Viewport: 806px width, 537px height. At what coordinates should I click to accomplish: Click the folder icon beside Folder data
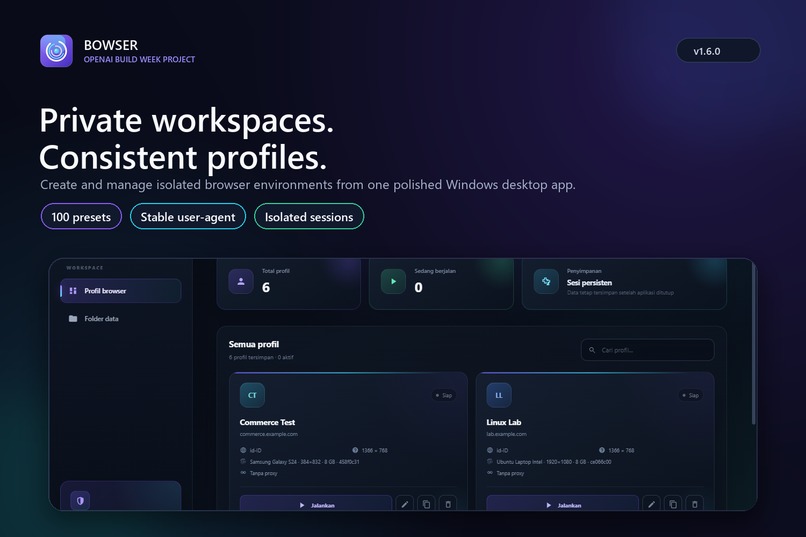coord(73,319)
